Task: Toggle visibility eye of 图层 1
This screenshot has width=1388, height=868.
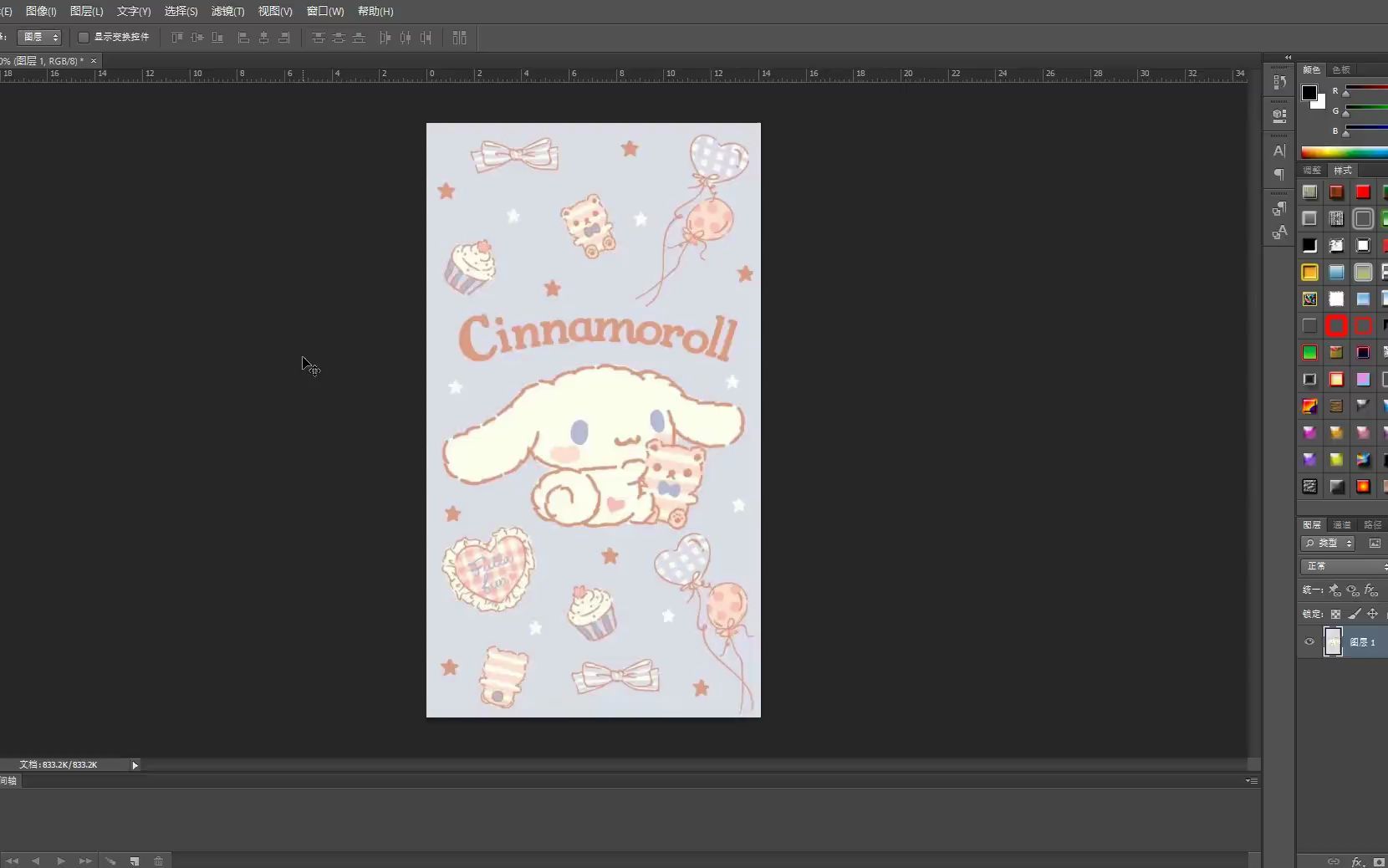Action: pyautogui.click(x=1309, y=642)
